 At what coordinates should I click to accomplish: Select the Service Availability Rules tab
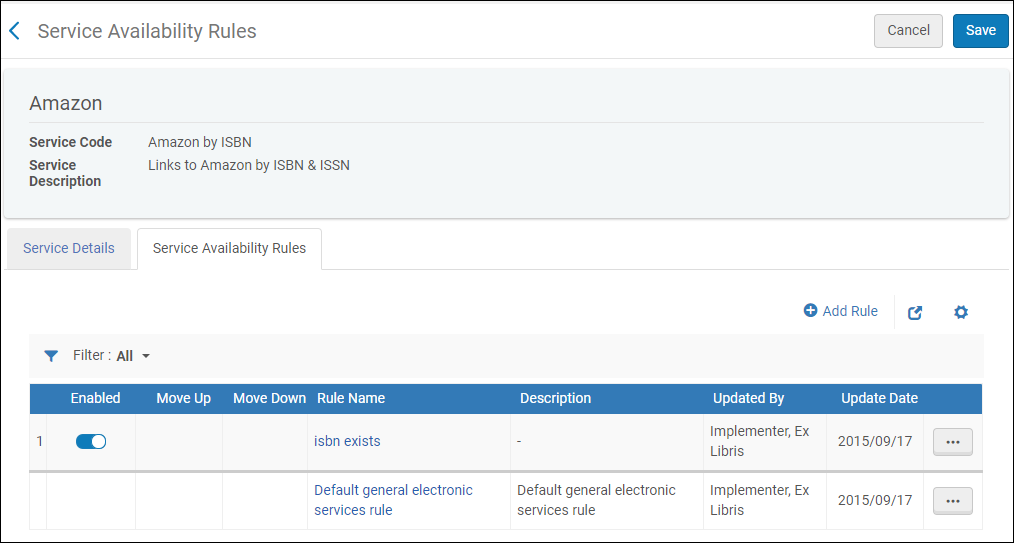click(229, 248)
